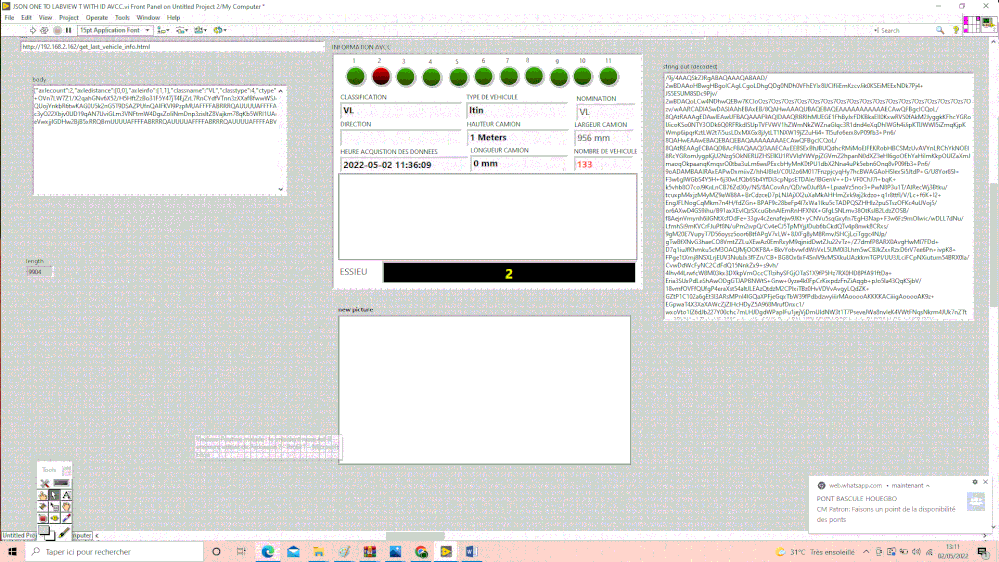999x562 pixels.
Task: Select the Connect Wire spool tool
Action: coord(43,507)
